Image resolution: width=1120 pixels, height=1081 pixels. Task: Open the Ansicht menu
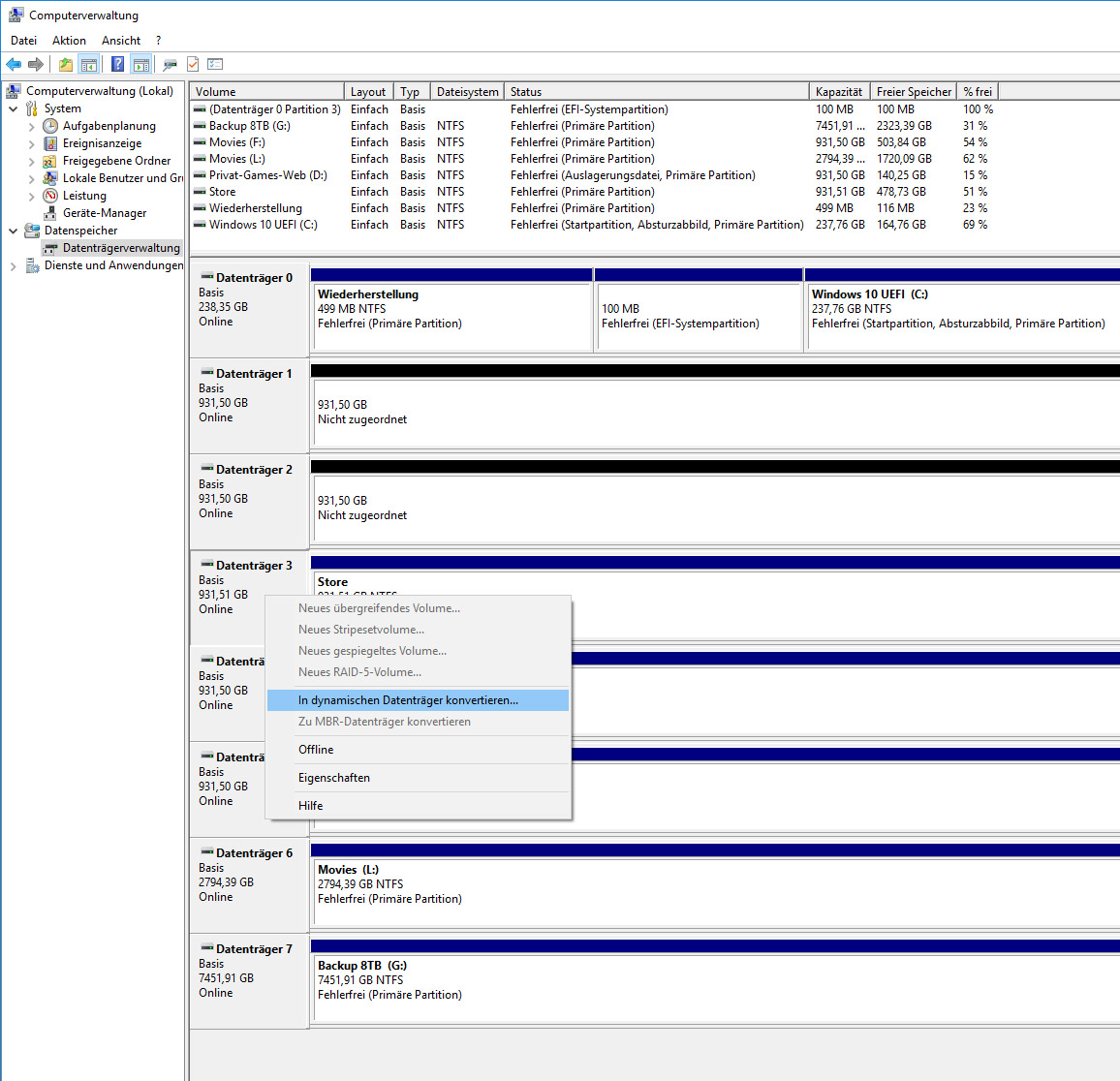tap(121, 41)
